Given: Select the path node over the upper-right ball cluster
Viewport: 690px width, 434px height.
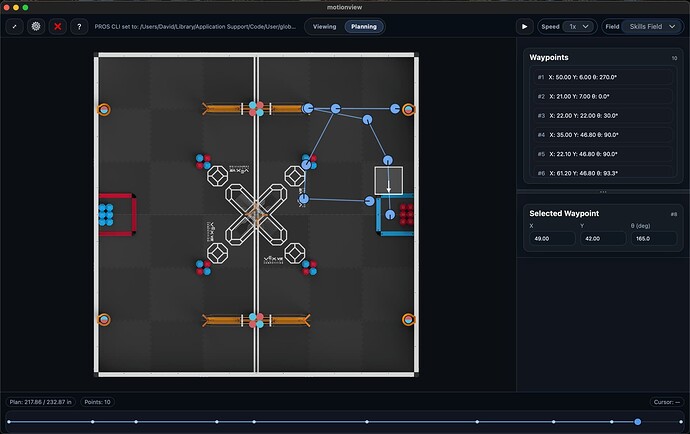Looking at the screenshot, I should tap(306, 165).
